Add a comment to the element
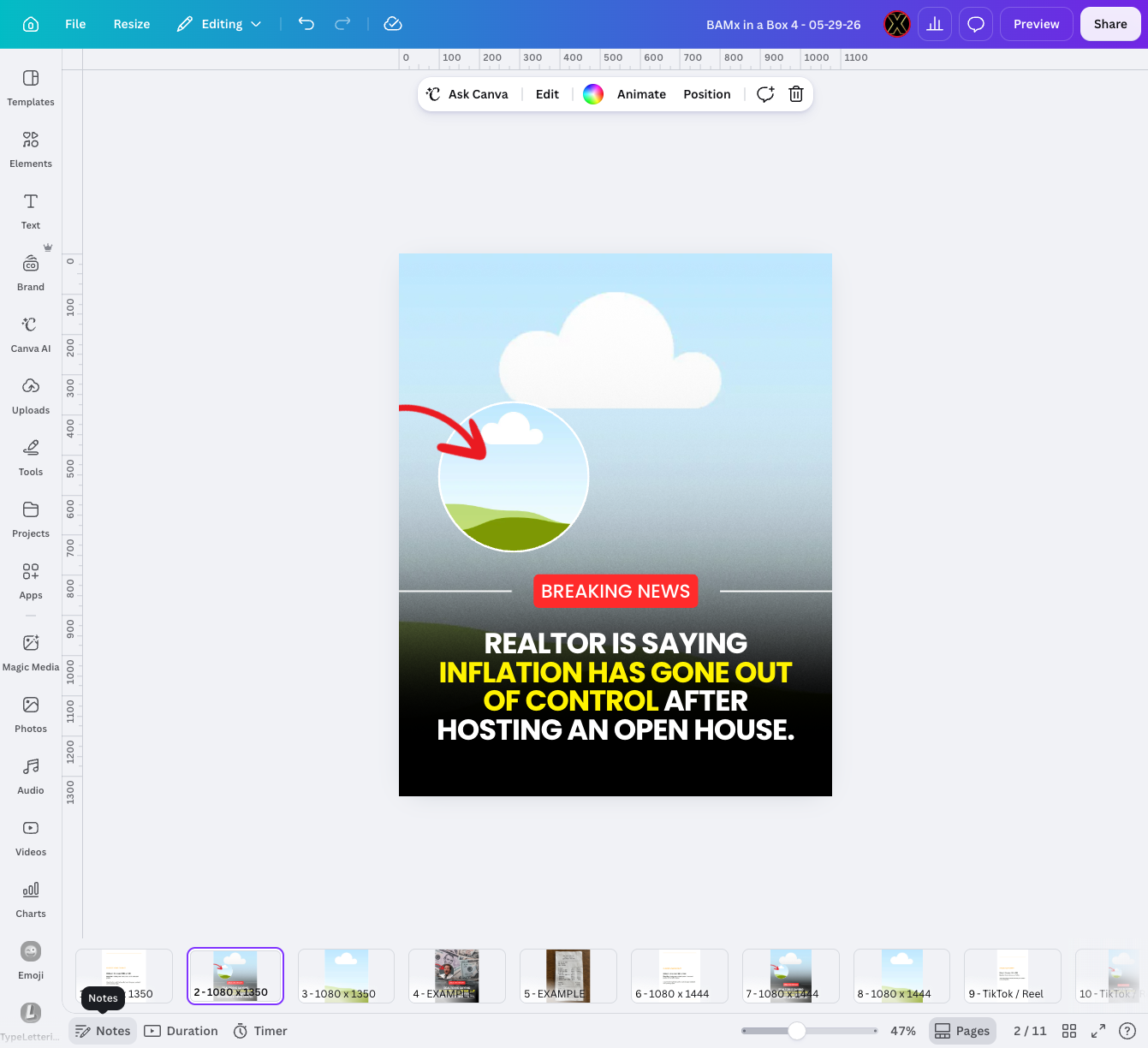Viewport: 1148px width, 1048px height. point(765,94)
